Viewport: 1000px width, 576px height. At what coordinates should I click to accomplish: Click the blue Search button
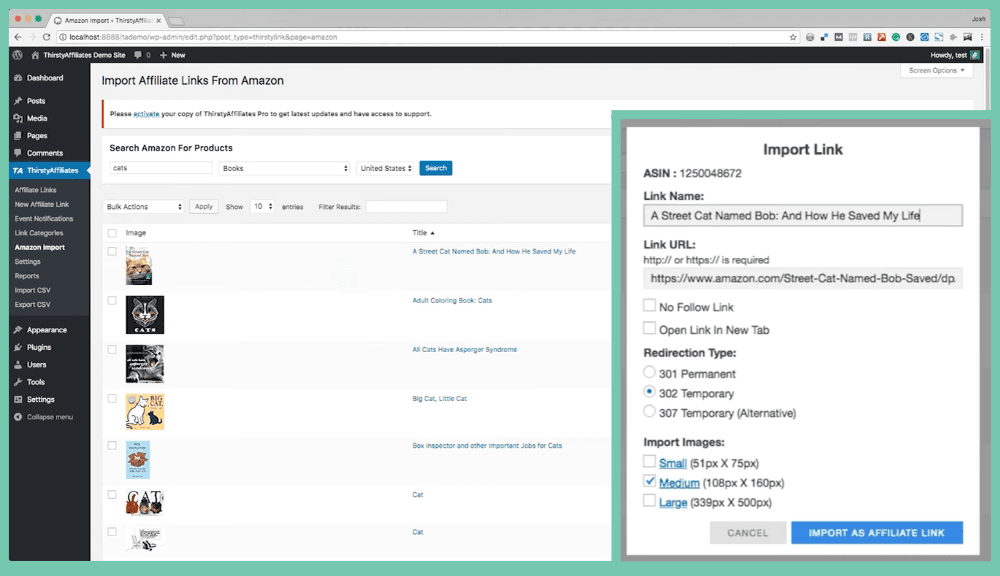(x=436, y=168)
